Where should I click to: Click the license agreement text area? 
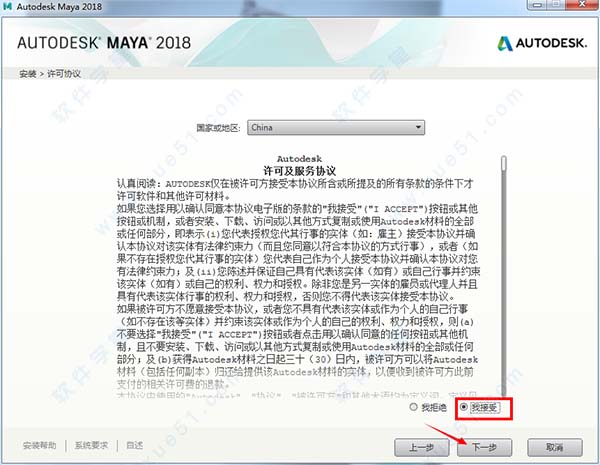tap(298, 276)
